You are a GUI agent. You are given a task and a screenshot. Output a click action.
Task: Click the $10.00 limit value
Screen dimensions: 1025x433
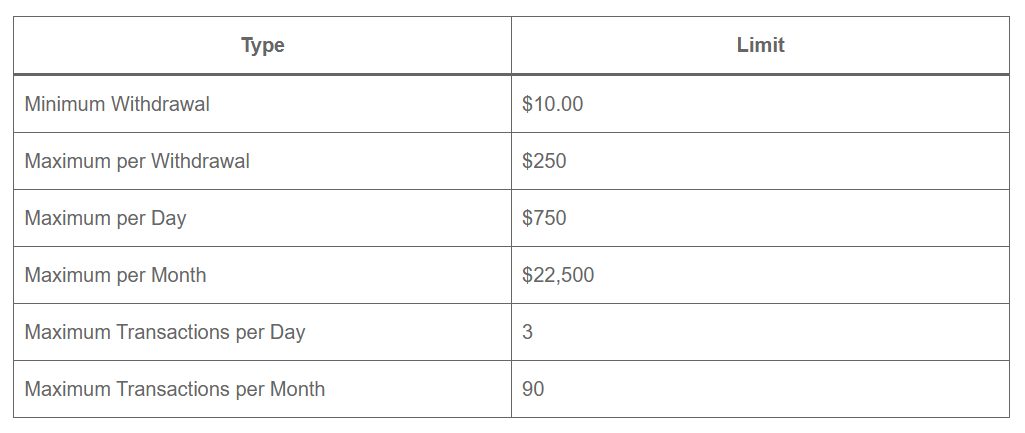click(x=552, y=104)
